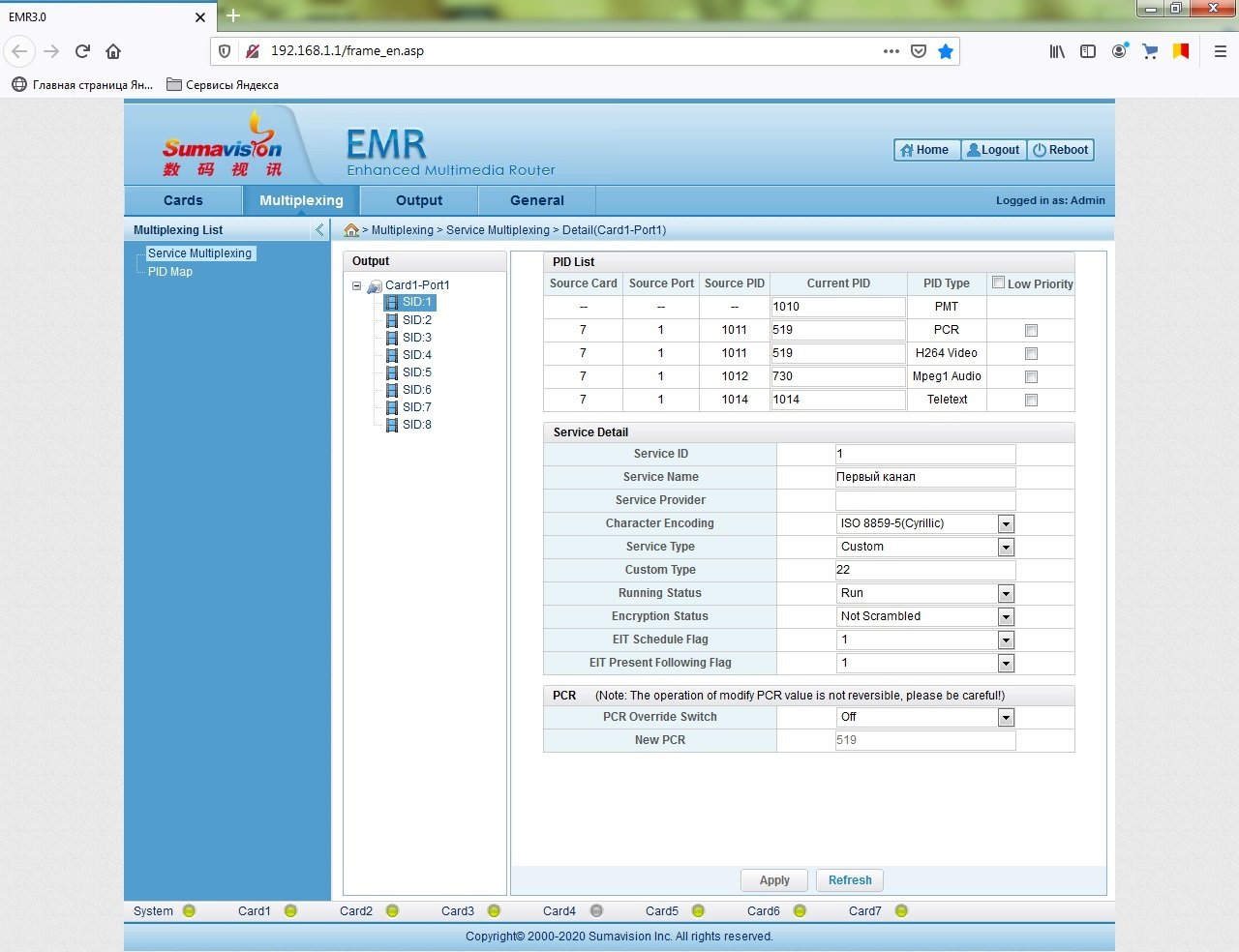The image size is (1239, 952).
Task: Collapse the Card1-Port1 tree node
Action: point(356,286)
